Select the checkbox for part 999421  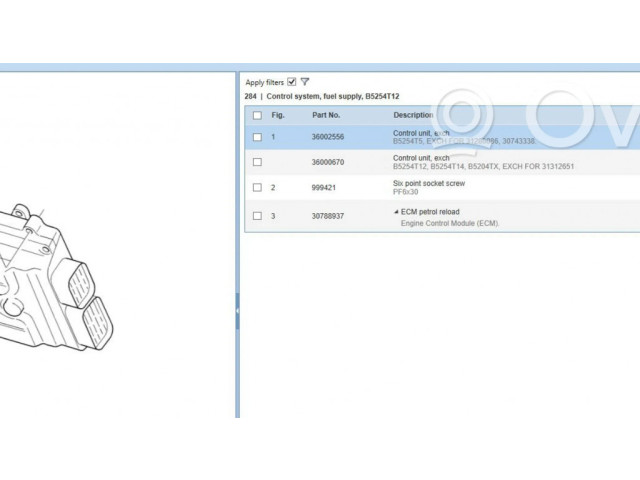tap(257, 187)
